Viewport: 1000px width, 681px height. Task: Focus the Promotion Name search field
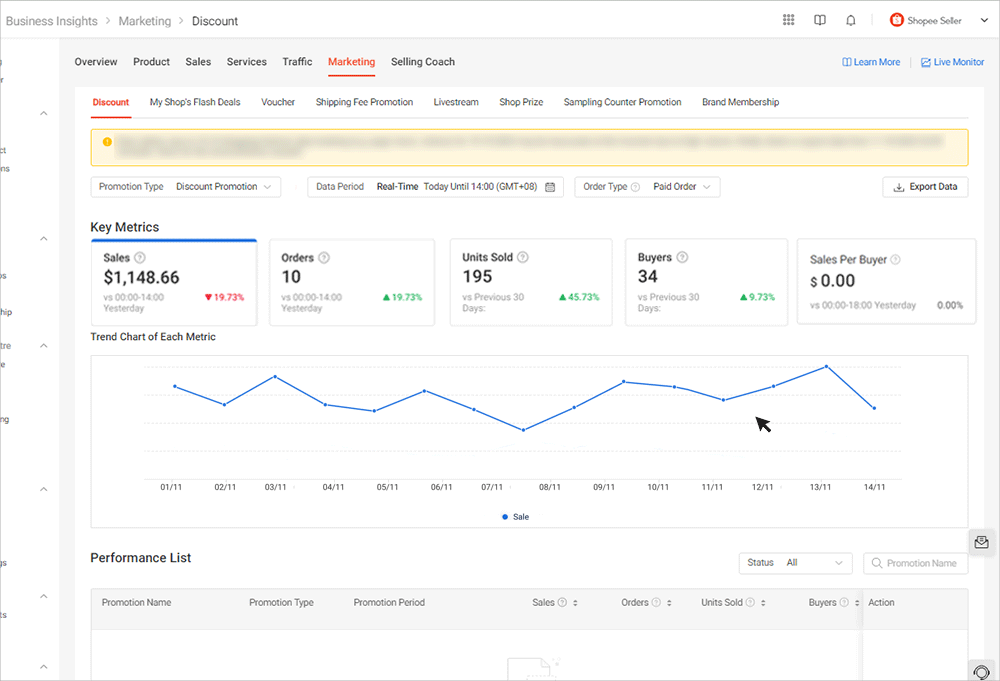click(916, 563)
